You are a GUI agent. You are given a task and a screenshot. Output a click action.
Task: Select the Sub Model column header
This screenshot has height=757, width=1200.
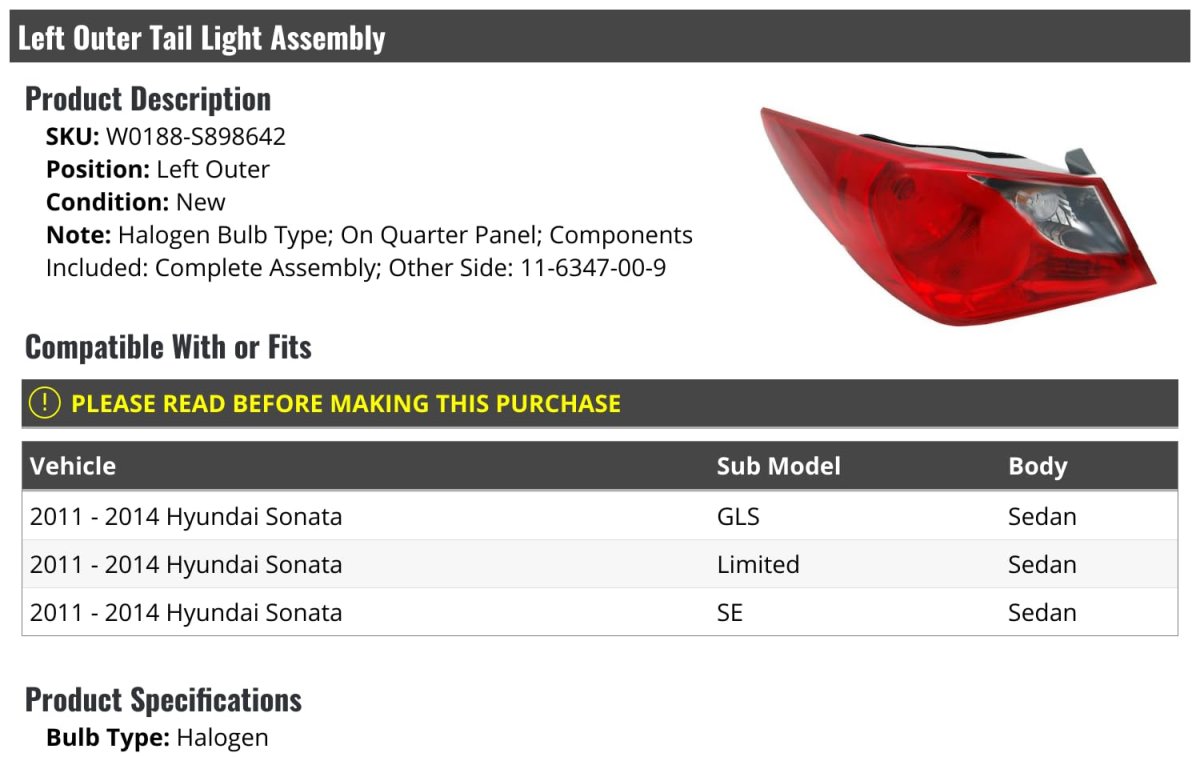pos(778,466)
